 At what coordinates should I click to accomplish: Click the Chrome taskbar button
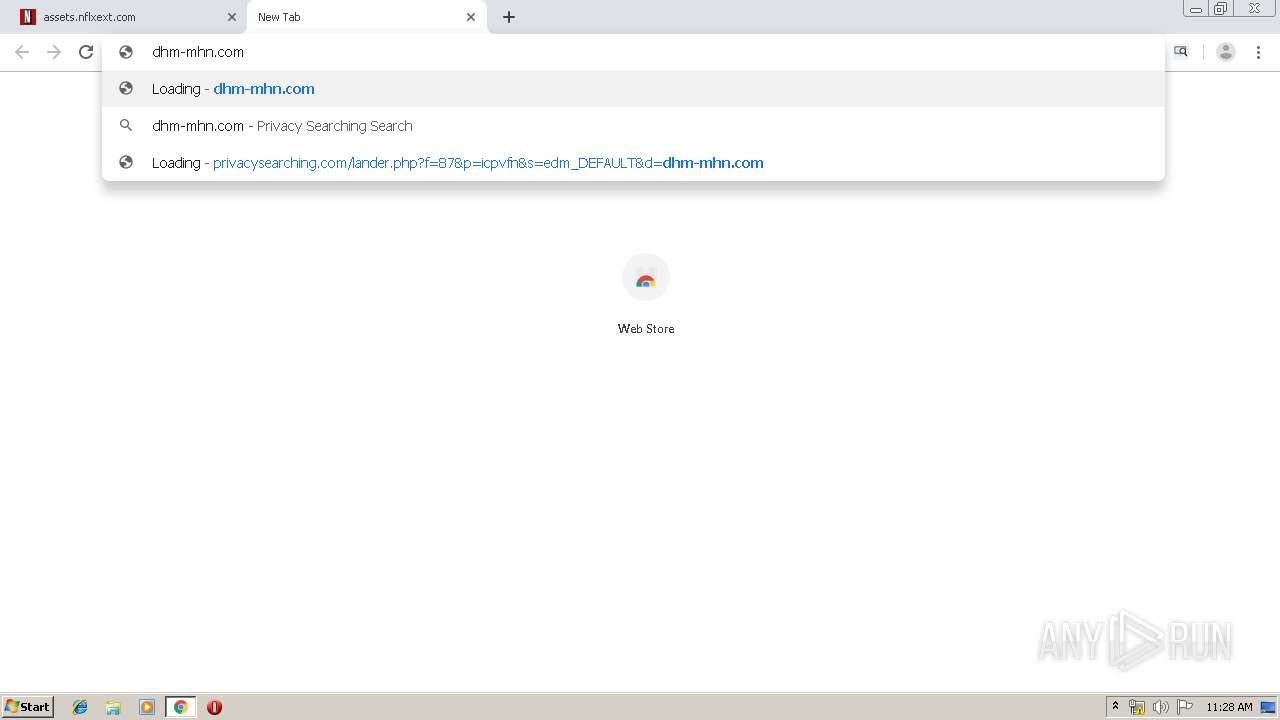180,707
